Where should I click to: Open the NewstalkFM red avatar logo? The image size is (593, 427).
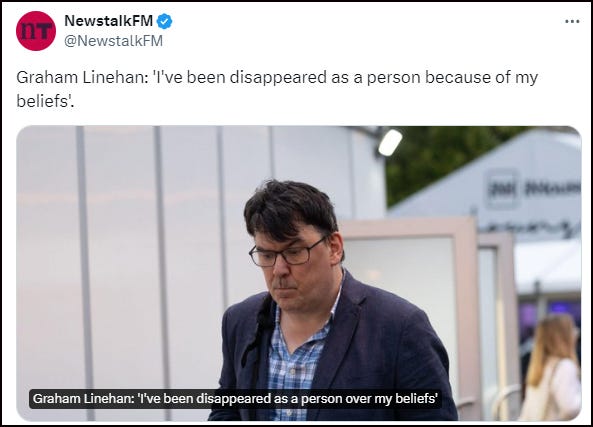click(x=36, y=31)
